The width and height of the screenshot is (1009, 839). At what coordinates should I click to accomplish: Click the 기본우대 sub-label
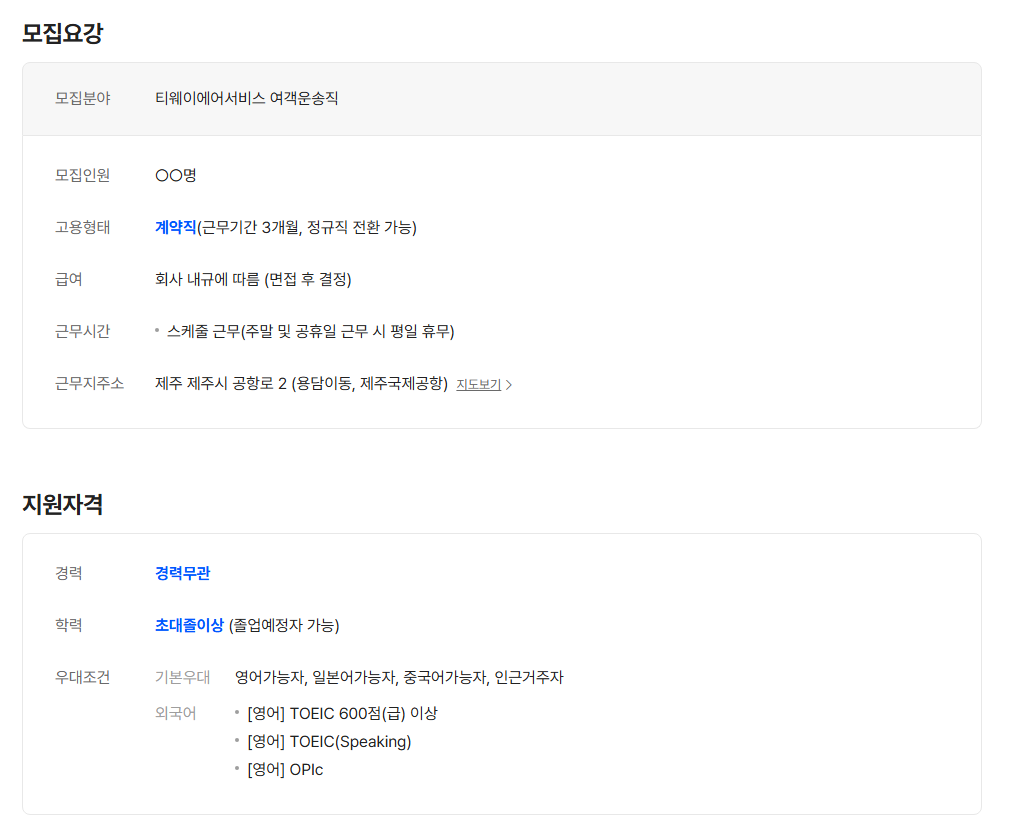[x=182, y=677]
